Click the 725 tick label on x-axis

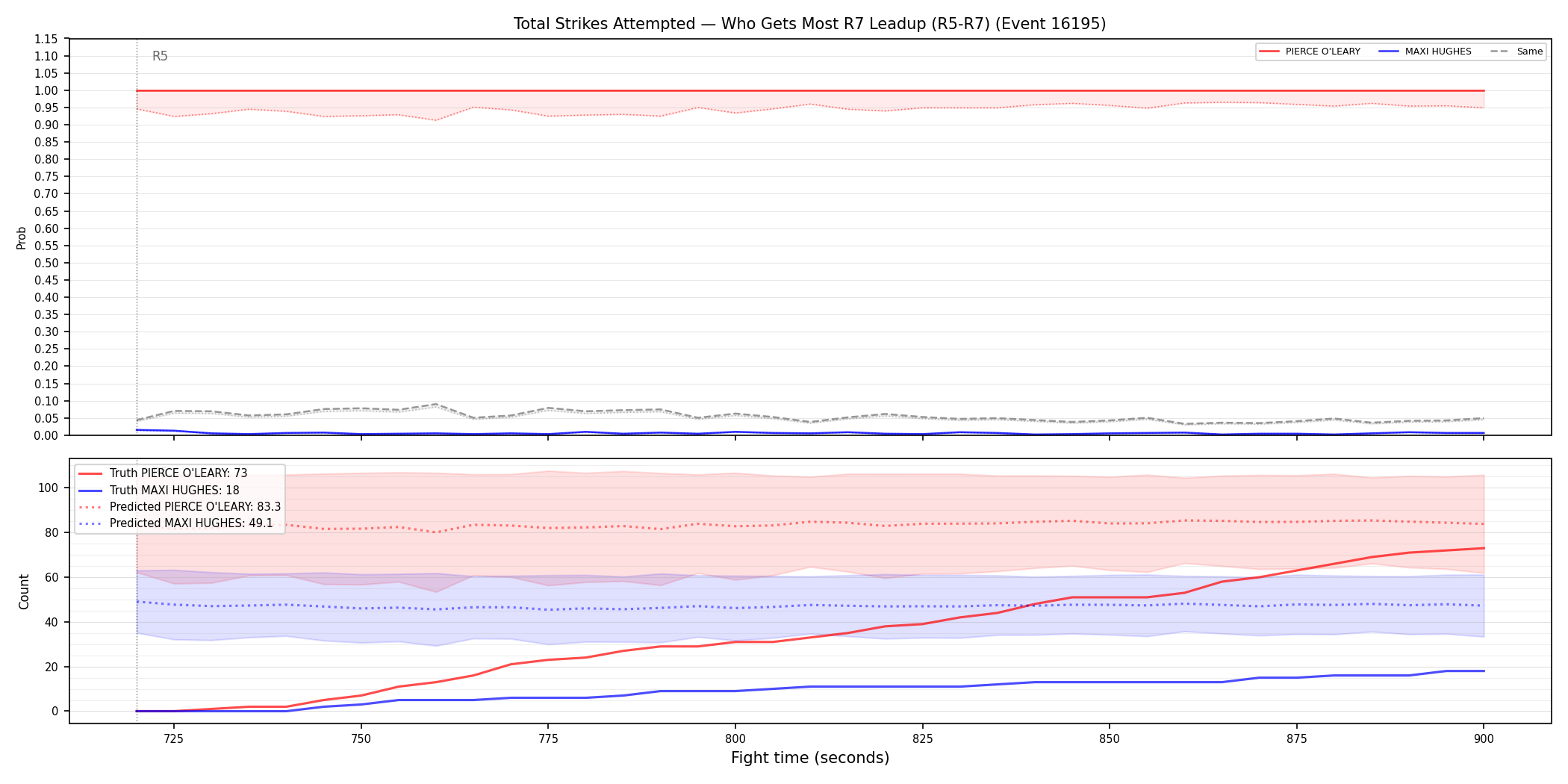173,738
